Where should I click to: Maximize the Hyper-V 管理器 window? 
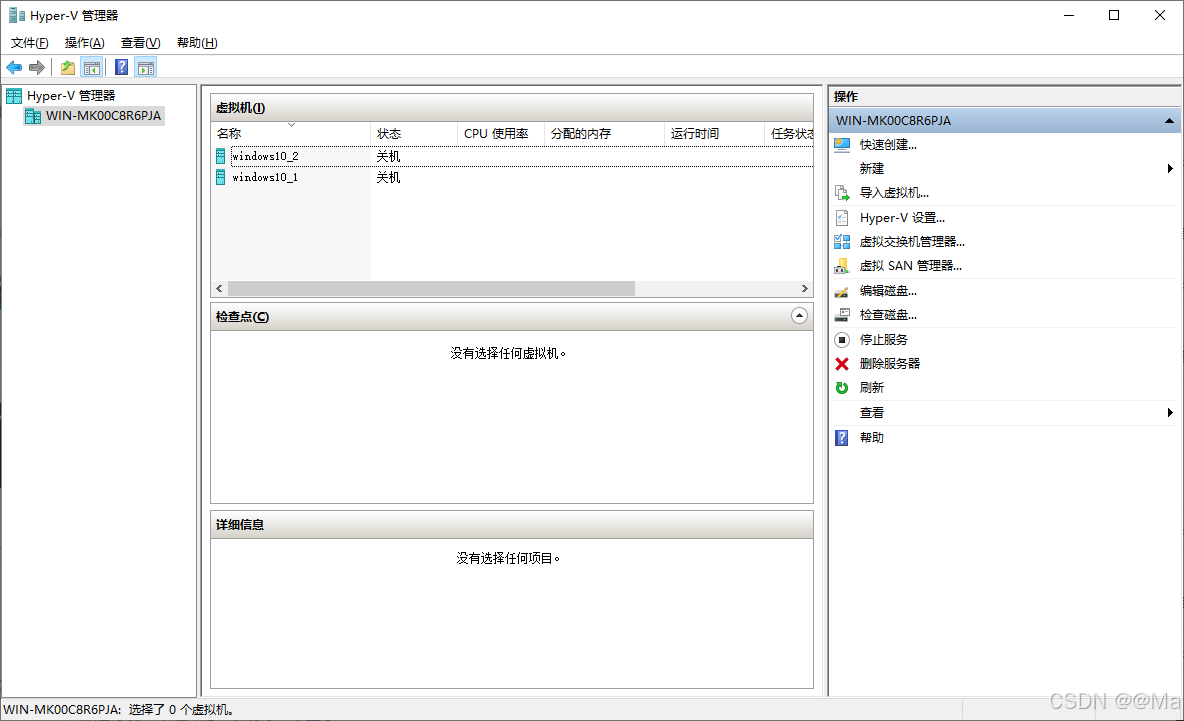pyautogui.click(x=1114, y=15)
